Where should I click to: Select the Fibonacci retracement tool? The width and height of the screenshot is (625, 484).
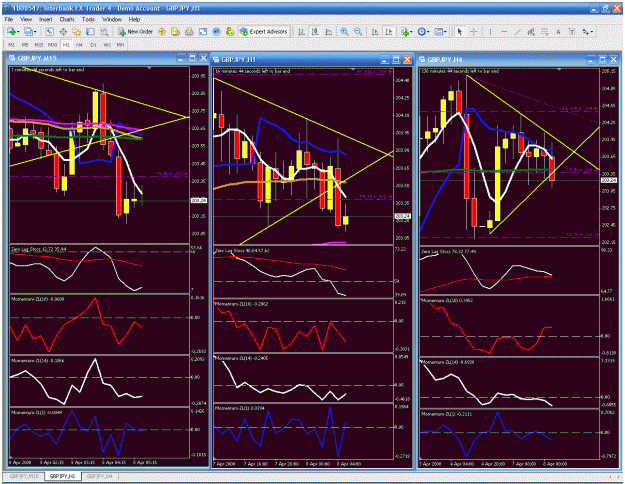(544, 31)
